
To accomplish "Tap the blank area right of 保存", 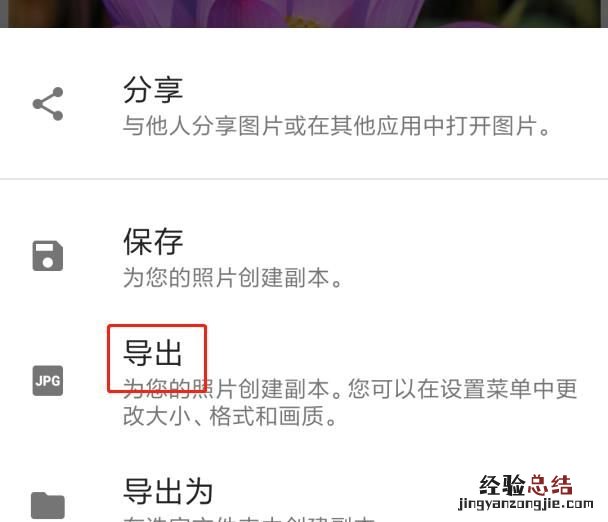I will pos(388,242).
